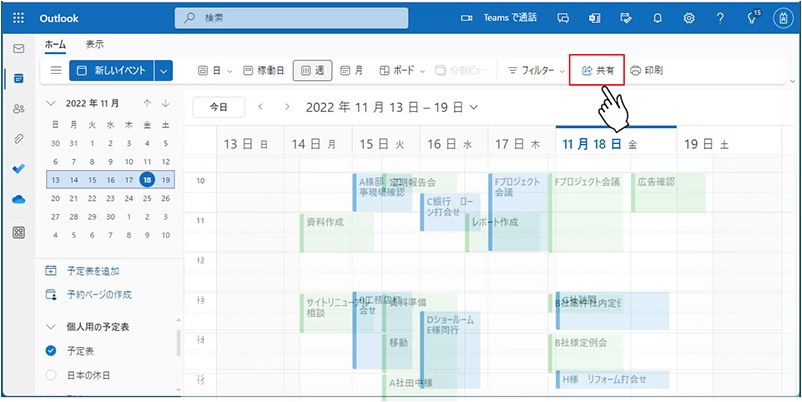Click the settings gear icon
The height and width of the screenshot is (402, 802).
coord(689,18)
